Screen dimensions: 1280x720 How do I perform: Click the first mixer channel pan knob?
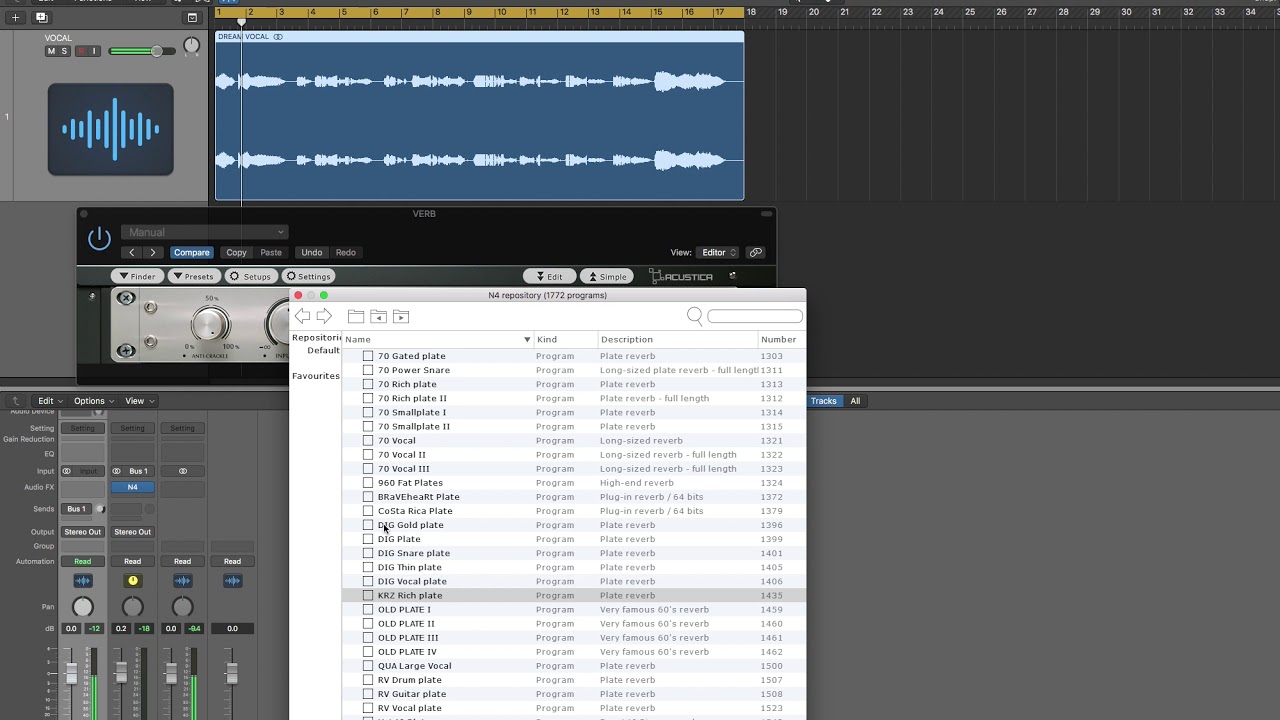pyautogui.click(x=82, y=607)
